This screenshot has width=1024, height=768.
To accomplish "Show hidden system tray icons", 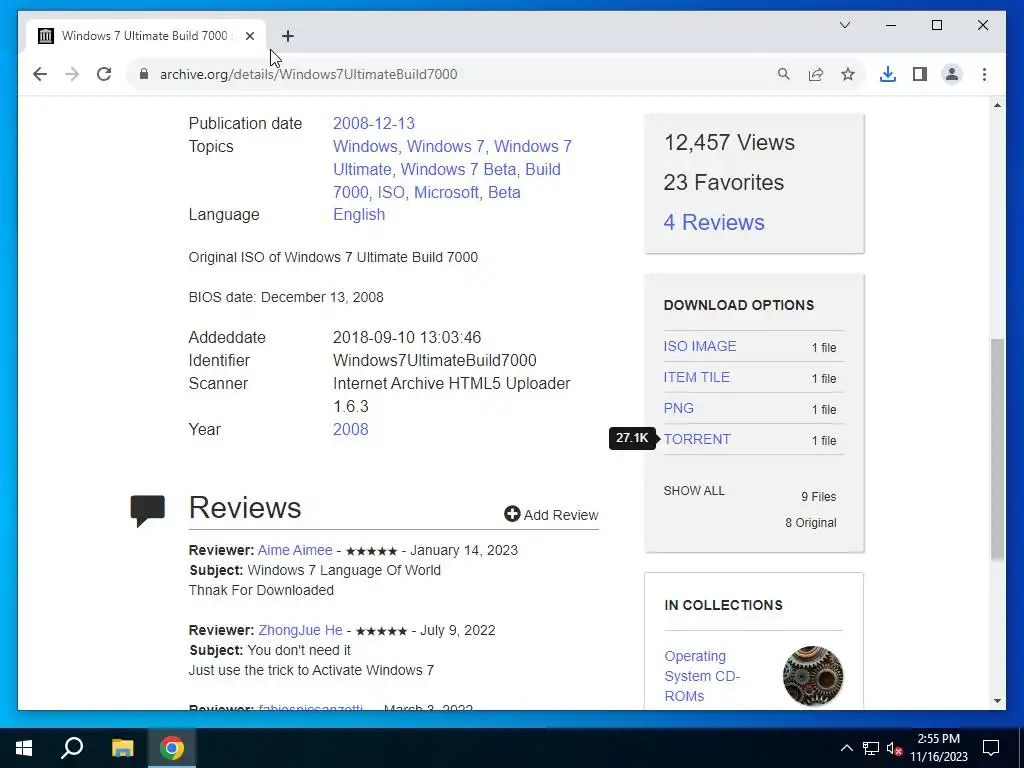I will click(x=846, y=748).
